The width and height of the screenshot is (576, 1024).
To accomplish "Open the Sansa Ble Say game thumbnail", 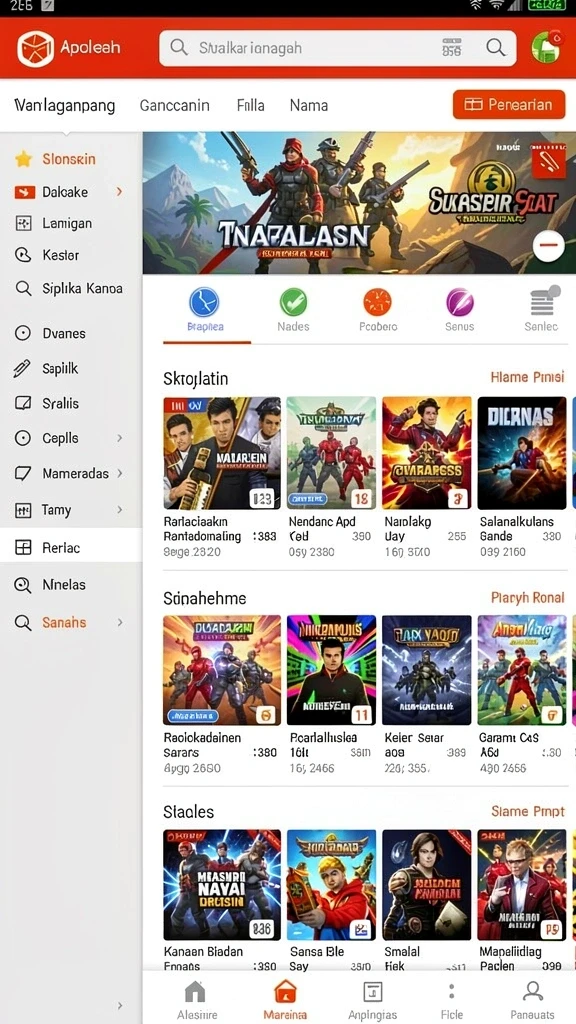I will click(x=331, y=885).
